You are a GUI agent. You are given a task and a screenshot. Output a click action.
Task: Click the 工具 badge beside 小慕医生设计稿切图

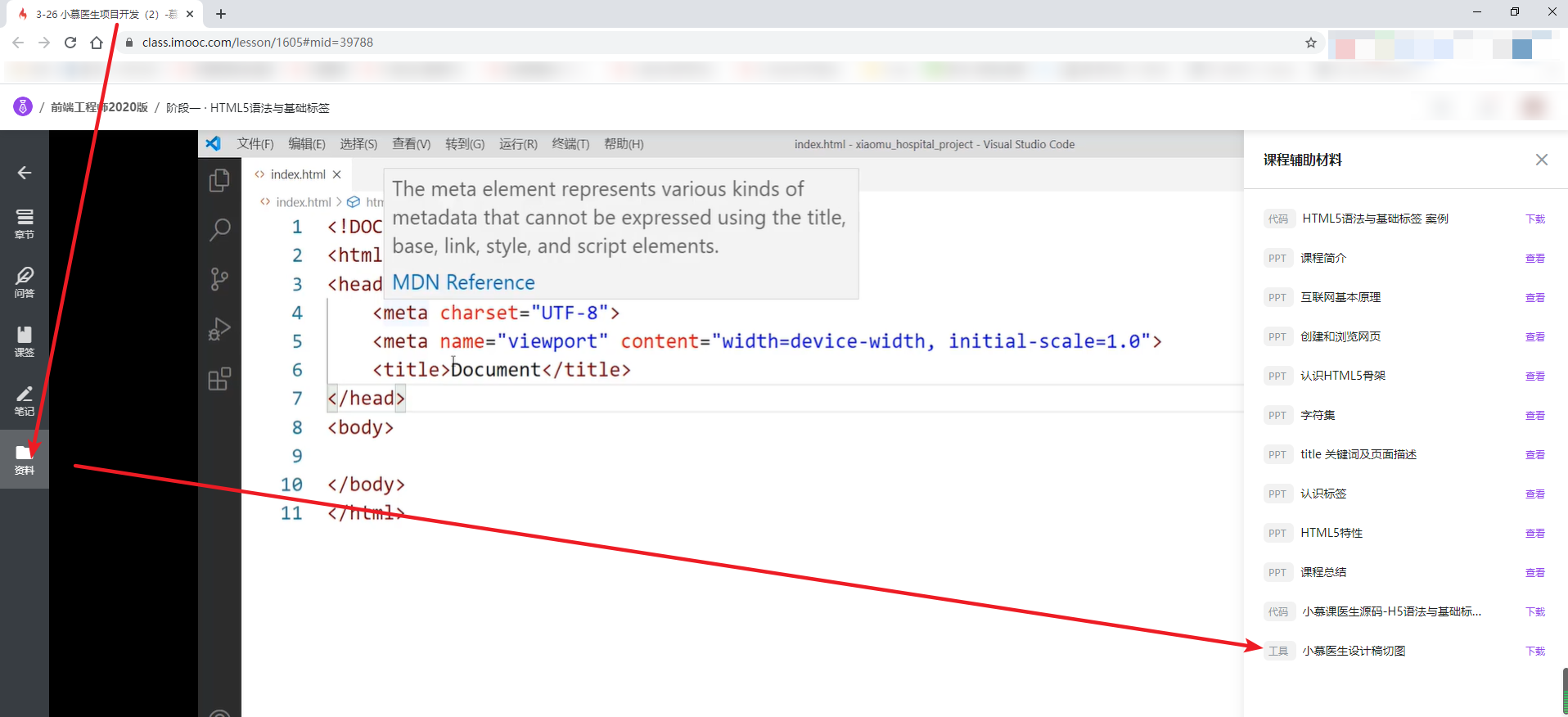pyautogui.click(x=1278, y=651)
